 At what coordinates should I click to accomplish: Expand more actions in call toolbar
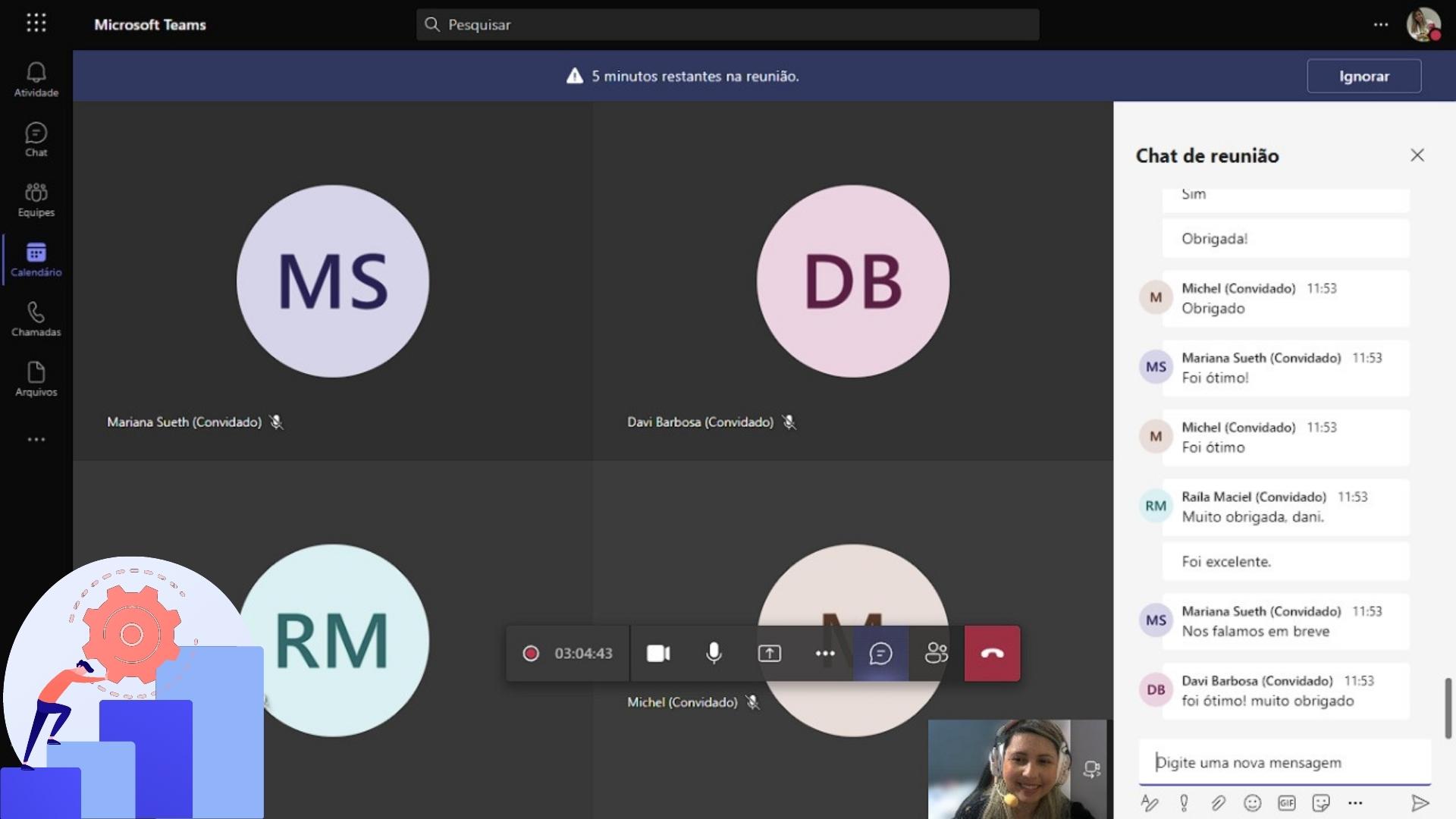pos(825,653)
